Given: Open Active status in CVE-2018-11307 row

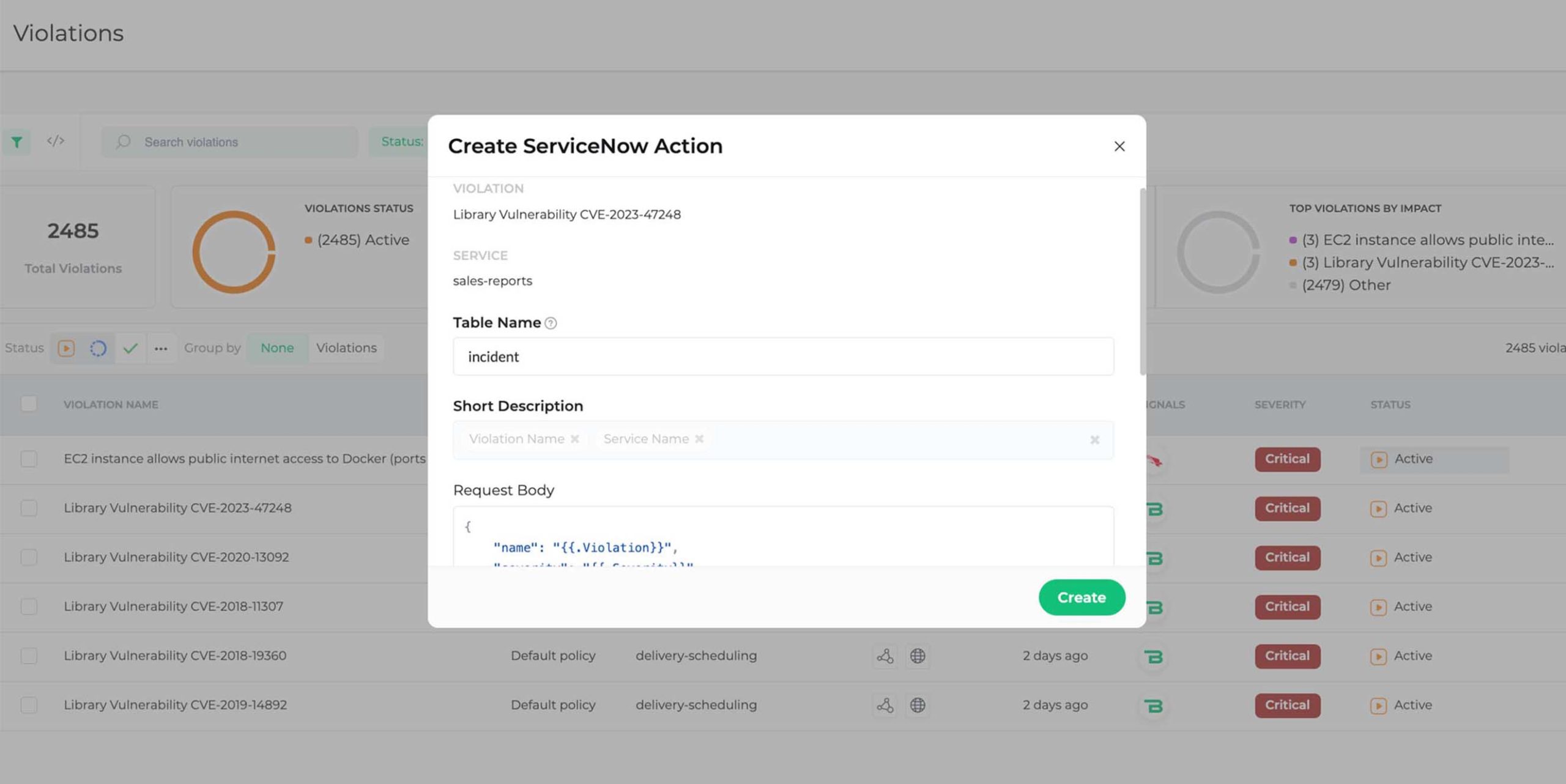Looking at the screenshot, I should pyautogui.click(x=1401, y=607).
